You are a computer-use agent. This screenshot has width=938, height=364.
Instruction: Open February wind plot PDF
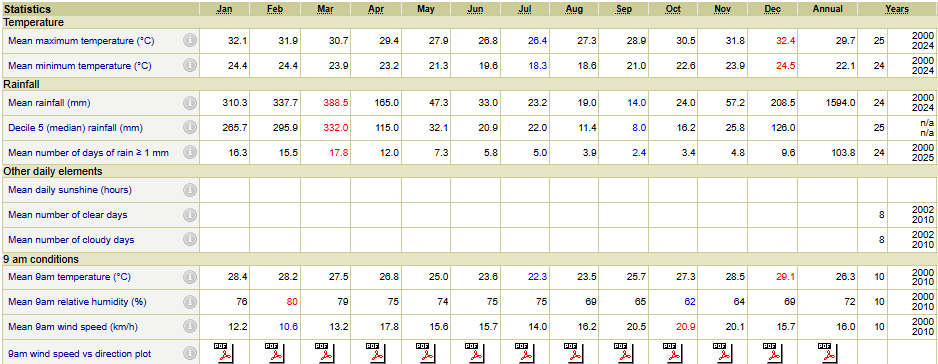coord(274,353)
